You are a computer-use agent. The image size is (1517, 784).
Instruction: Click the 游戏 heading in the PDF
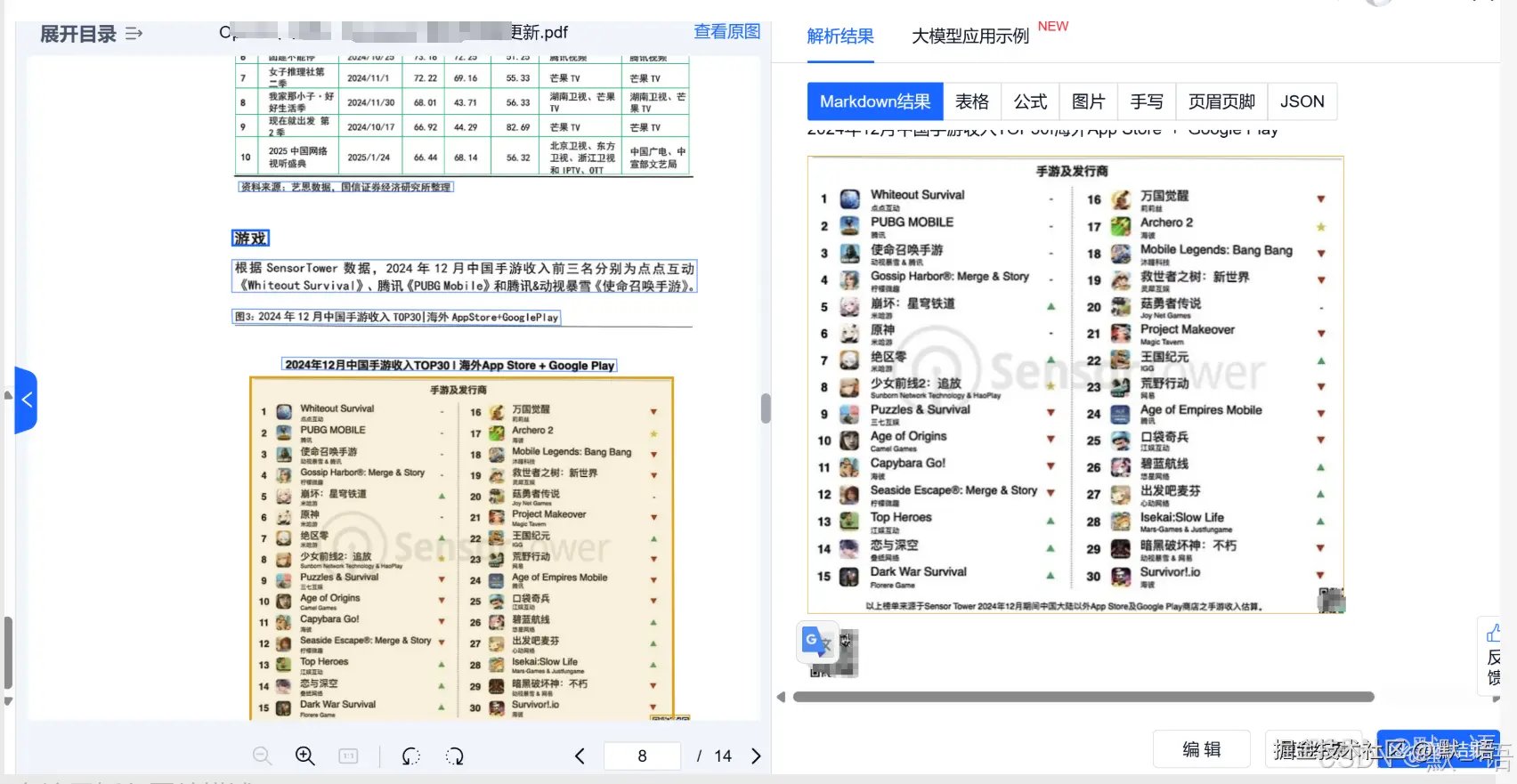click(250, 238)
